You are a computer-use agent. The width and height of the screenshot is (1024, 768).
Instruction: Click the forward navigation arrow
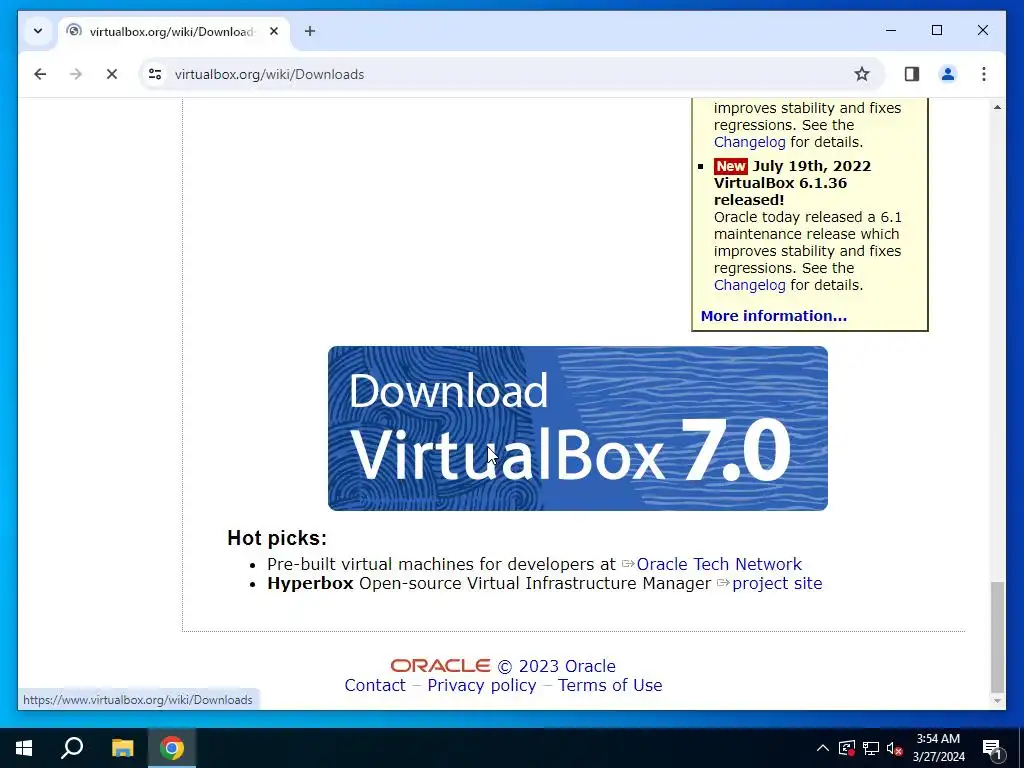tap(76, 74)
